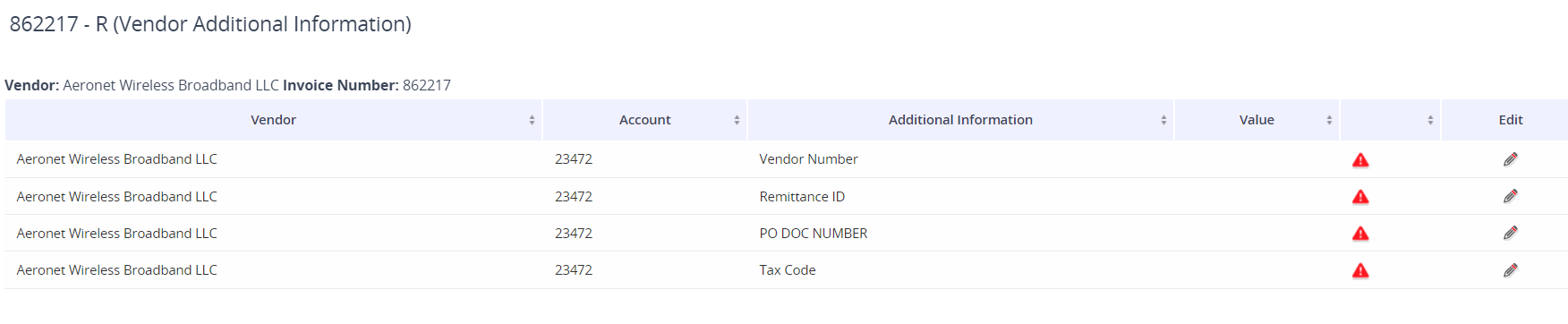This screenshot has width=1568, height=324.
Task: Click the warning icon in Tax Code row
Action: pyautogui.click(x=1360, y=270)
